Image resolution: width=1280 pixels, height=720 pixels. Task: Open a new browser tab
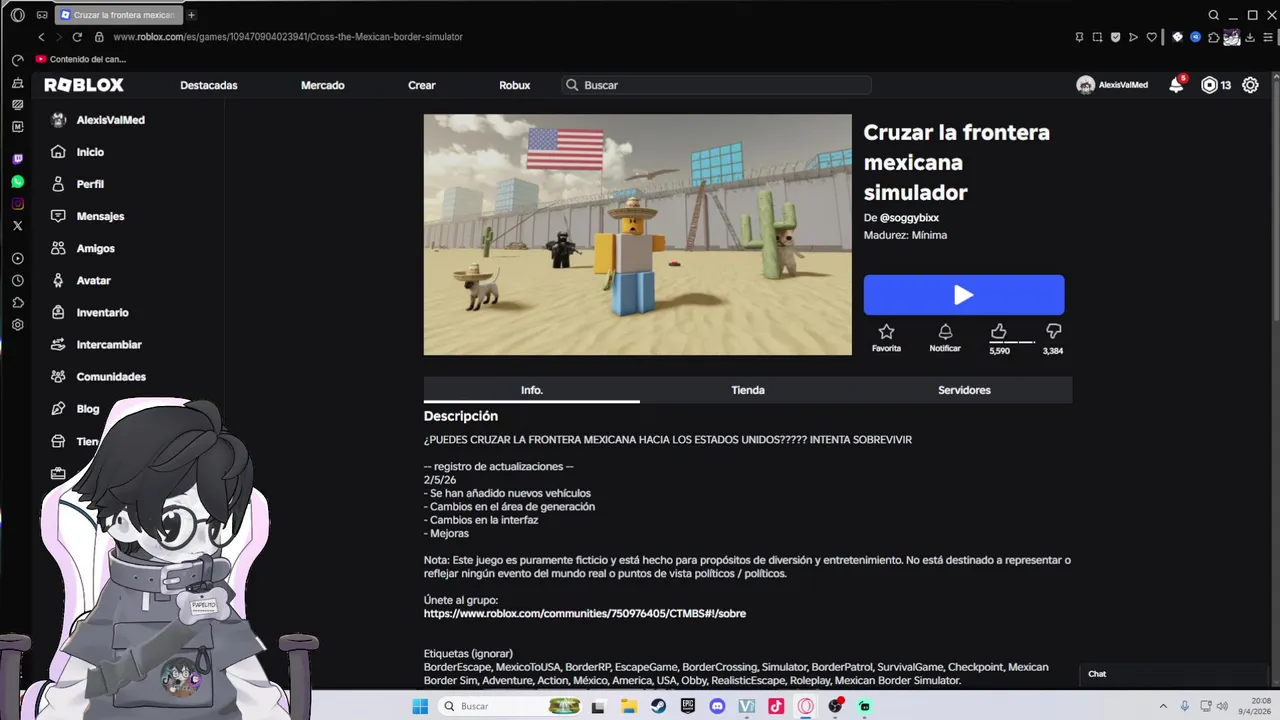[191, 15]
